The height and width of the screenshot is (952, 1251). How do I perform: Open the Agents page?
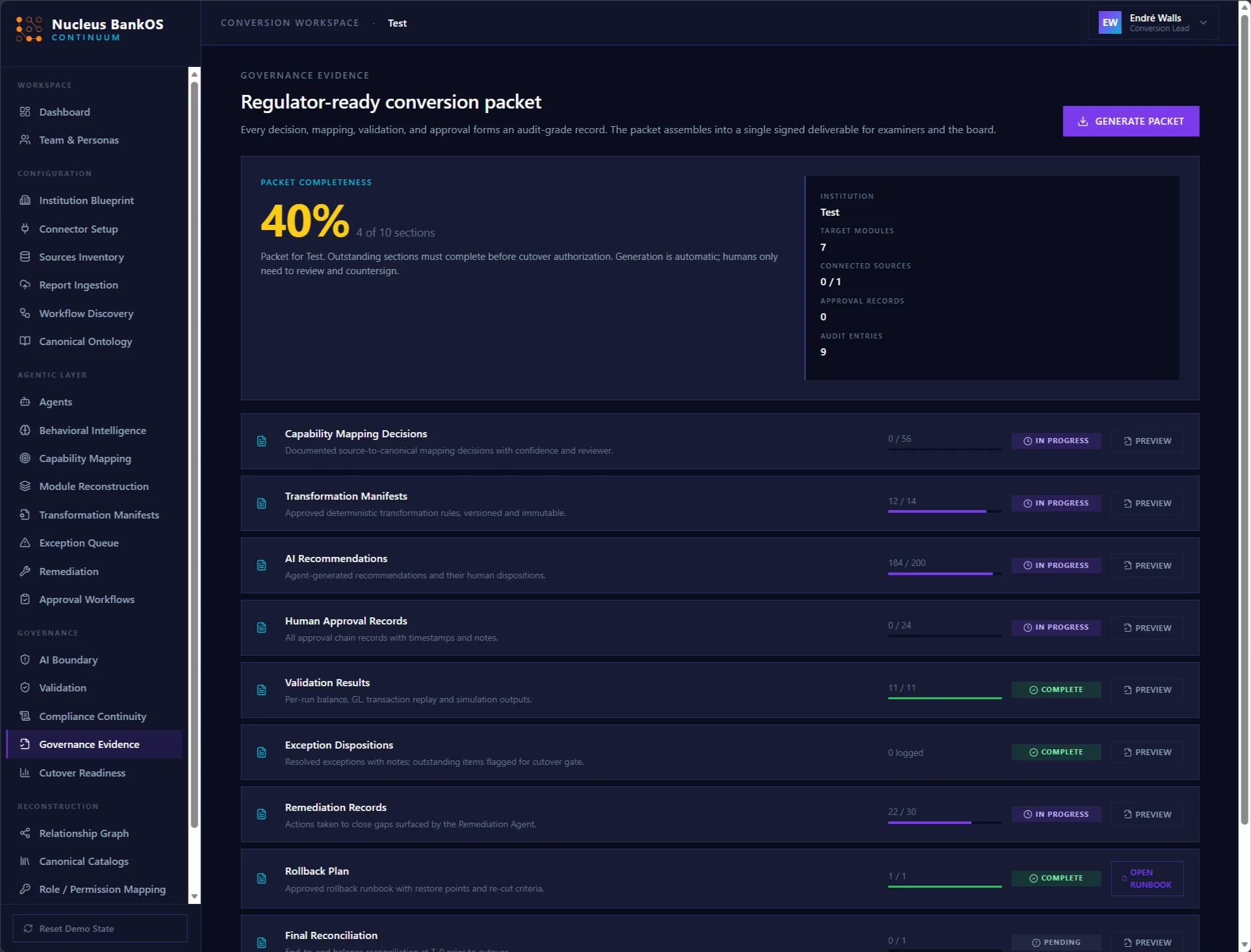point(94,402)
